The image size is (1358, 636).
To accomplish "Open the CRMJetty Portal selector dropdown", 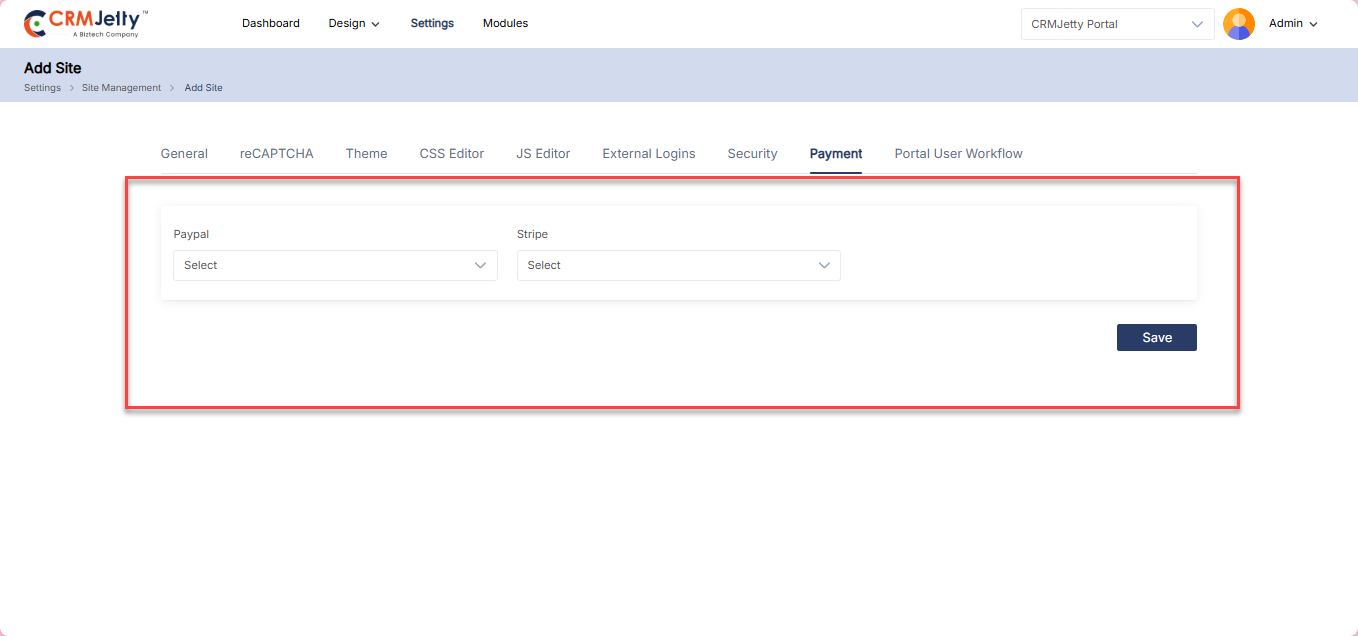I will pyautogui.click(x=1117, y=24).
